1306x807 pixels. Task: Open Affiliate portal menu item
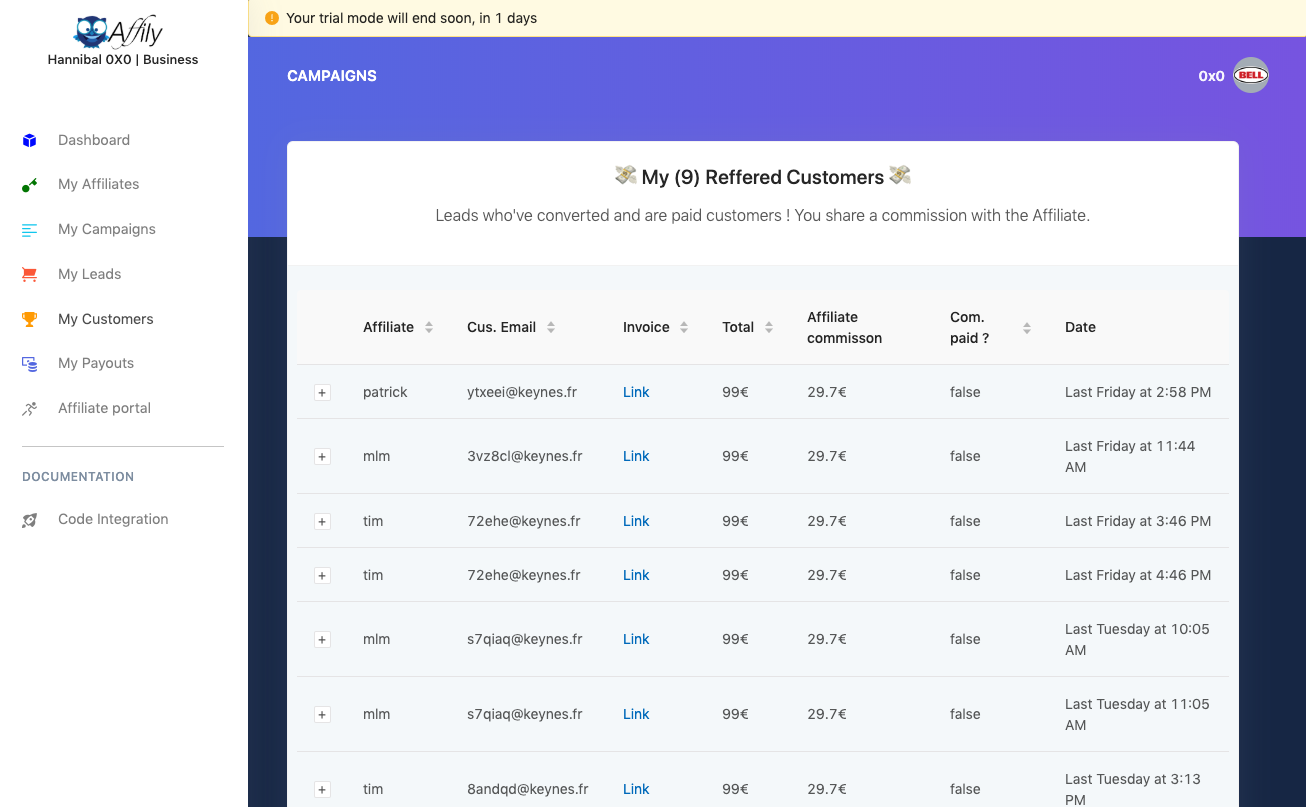click(x=104, y=408)
